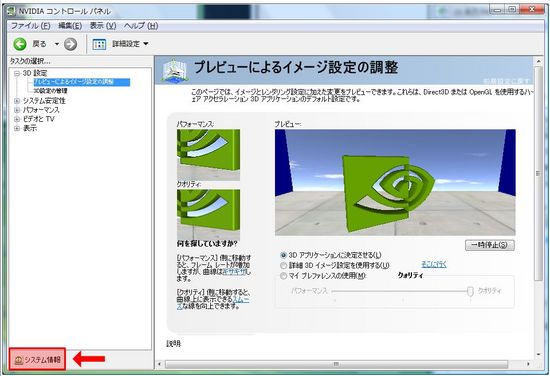Select プレビューによるイメージ設定の調整 tree item
550x376 pixels.
pos(82,82)
